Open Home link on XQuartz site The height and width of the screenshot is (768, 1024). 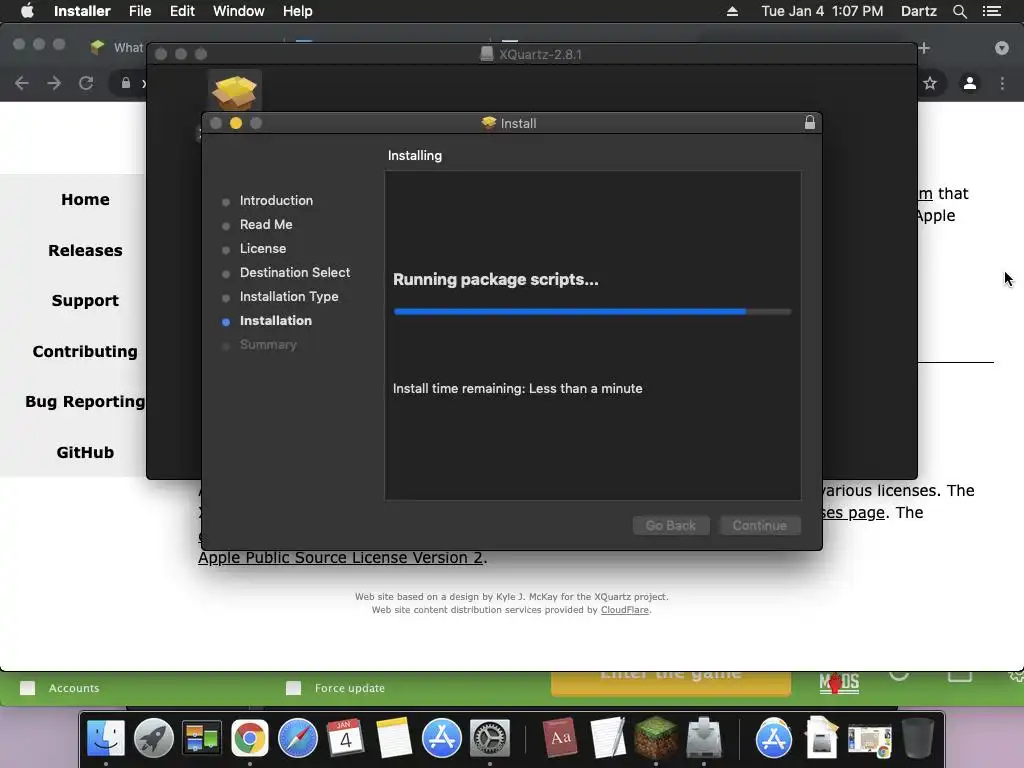pos(85,199)
